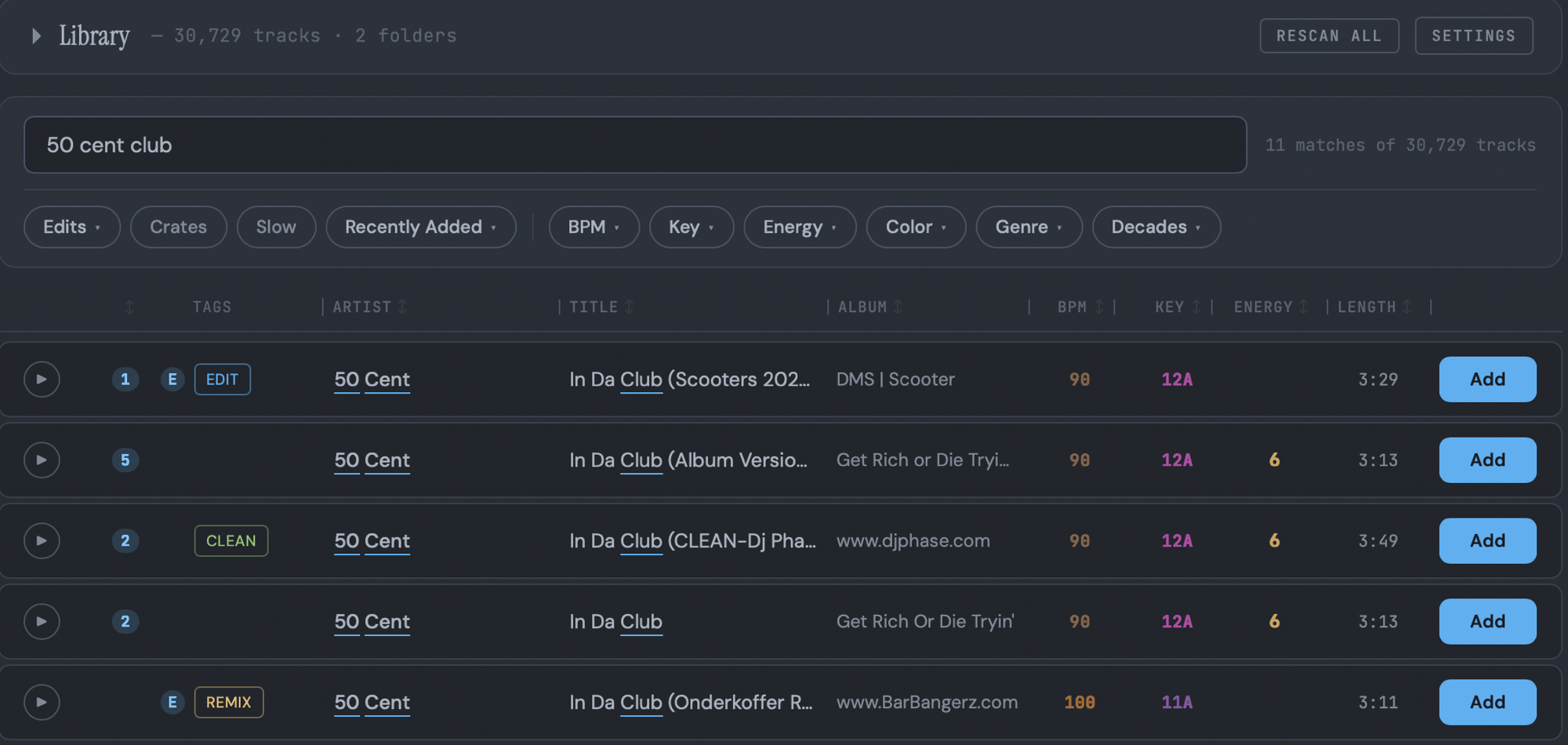Screen dimensions: 1568x745
Task: Click the Library heading
Action: point(94,36)
